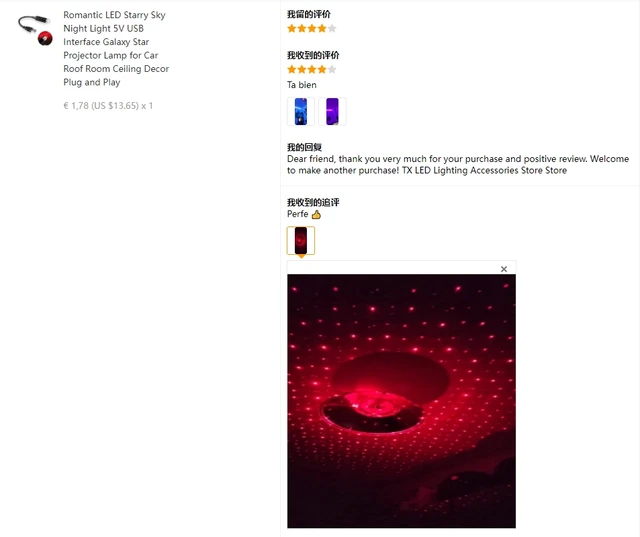Click the "Perfe" follow-up review text
640x537 pixels.
(298, 214)
